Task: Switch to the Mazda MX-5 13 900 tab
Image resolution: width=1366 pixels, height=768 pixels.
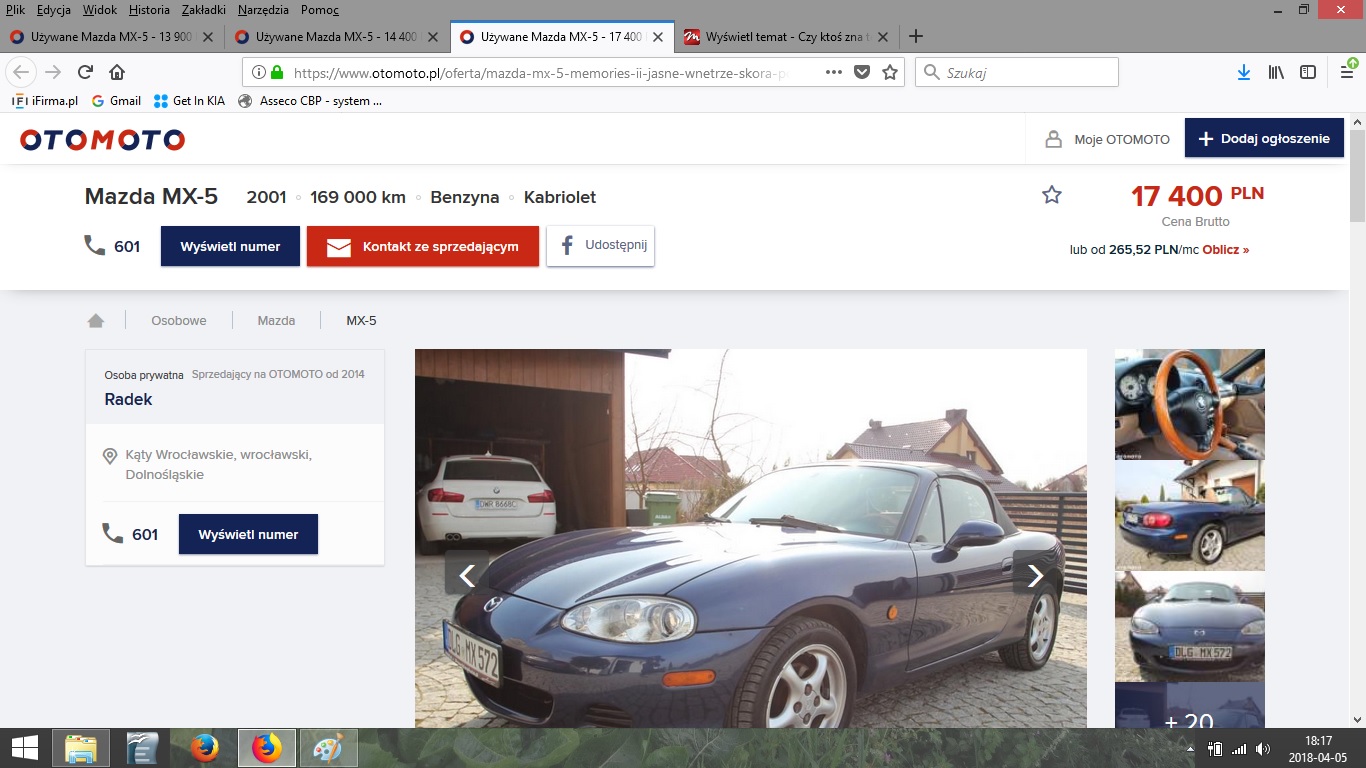Action: (x=110, y=36)
